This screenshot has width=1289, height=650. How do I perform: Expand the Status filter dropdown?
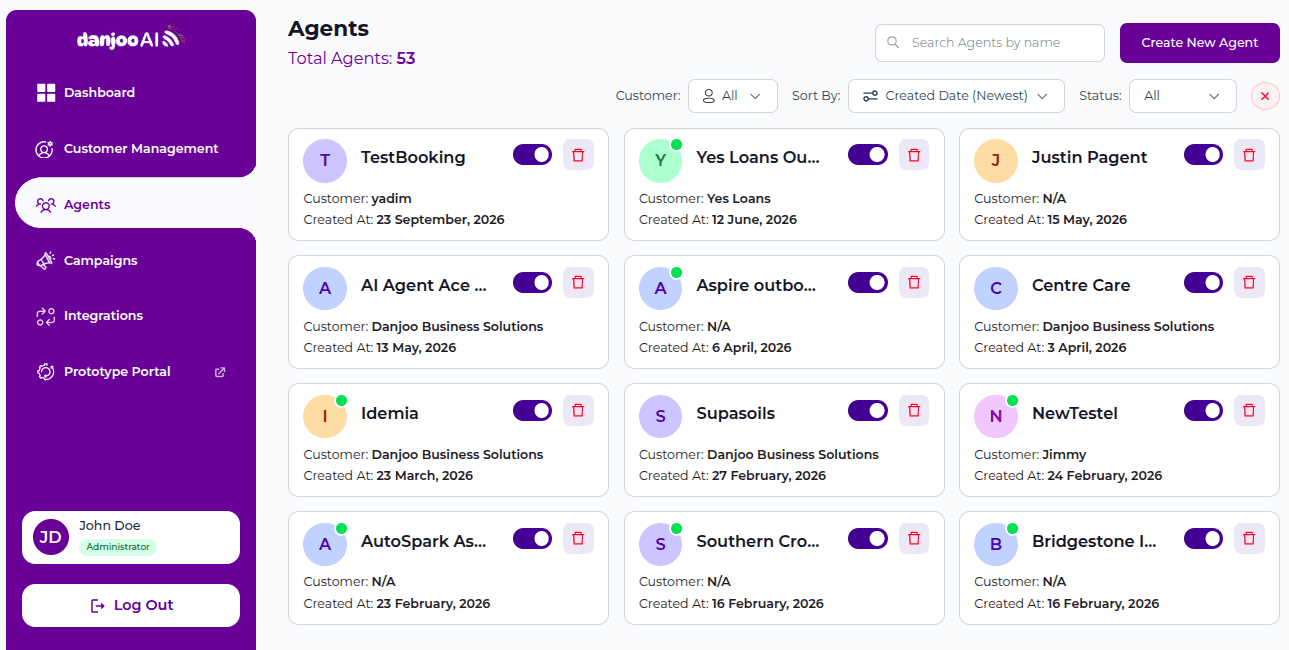[1183, 96]
